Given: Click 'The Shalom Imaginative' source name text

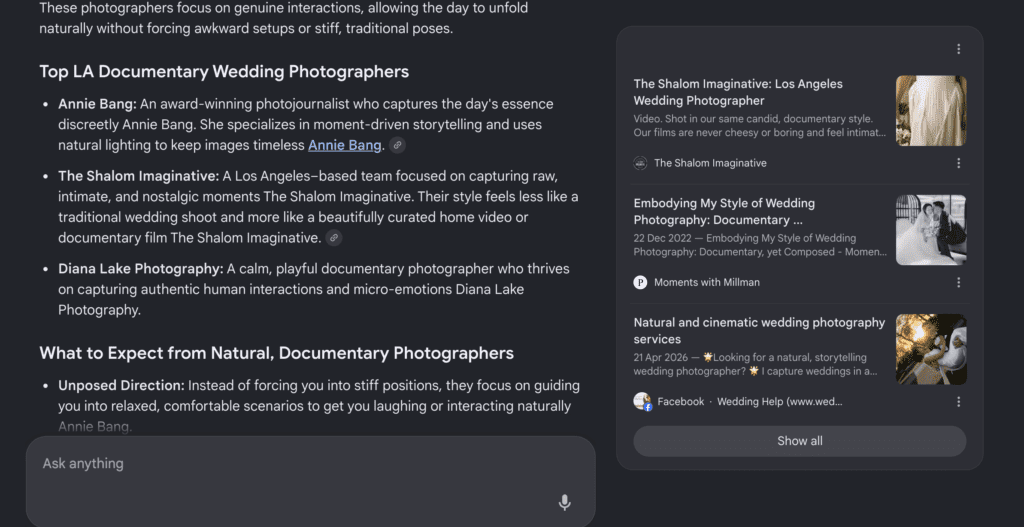Looking at the screenshot, I should (x=711, y=163).
